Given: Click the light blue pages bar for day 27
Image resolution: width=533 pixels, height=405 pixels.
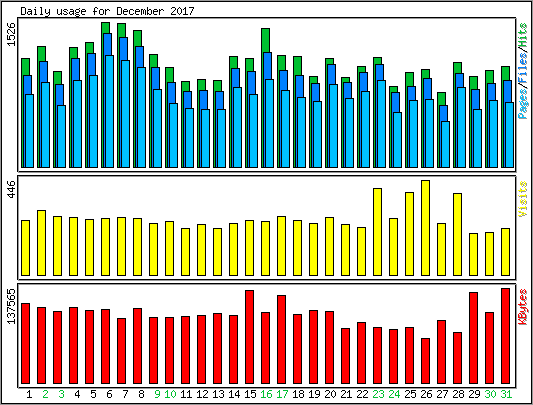Looking at the screenshot, I should pos(445,144).
